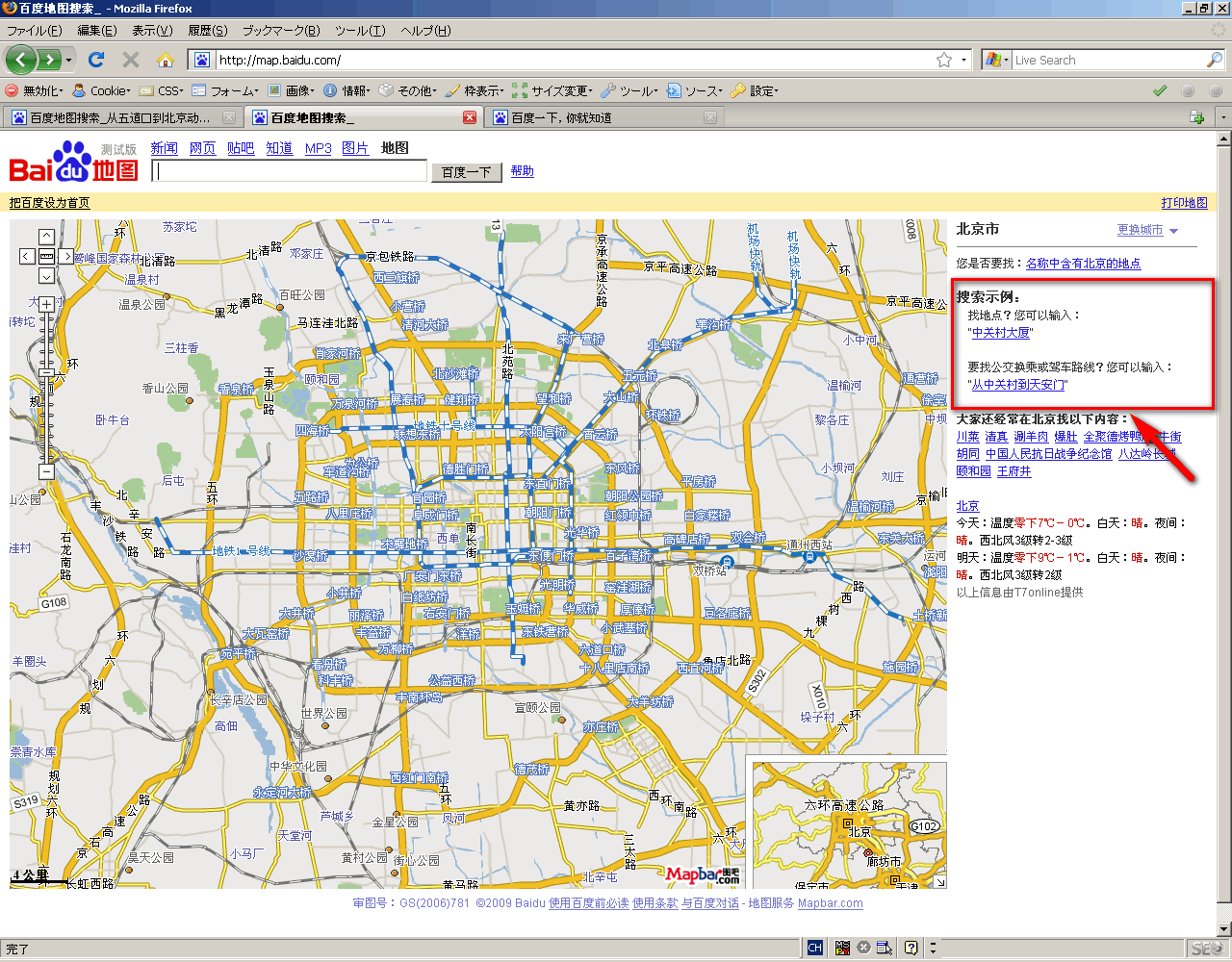The height and width of the screenshot is (962, 1232).
Task: Open the 王府井 popular search link
Action: pyautogui.click(x=1014, y=471)
